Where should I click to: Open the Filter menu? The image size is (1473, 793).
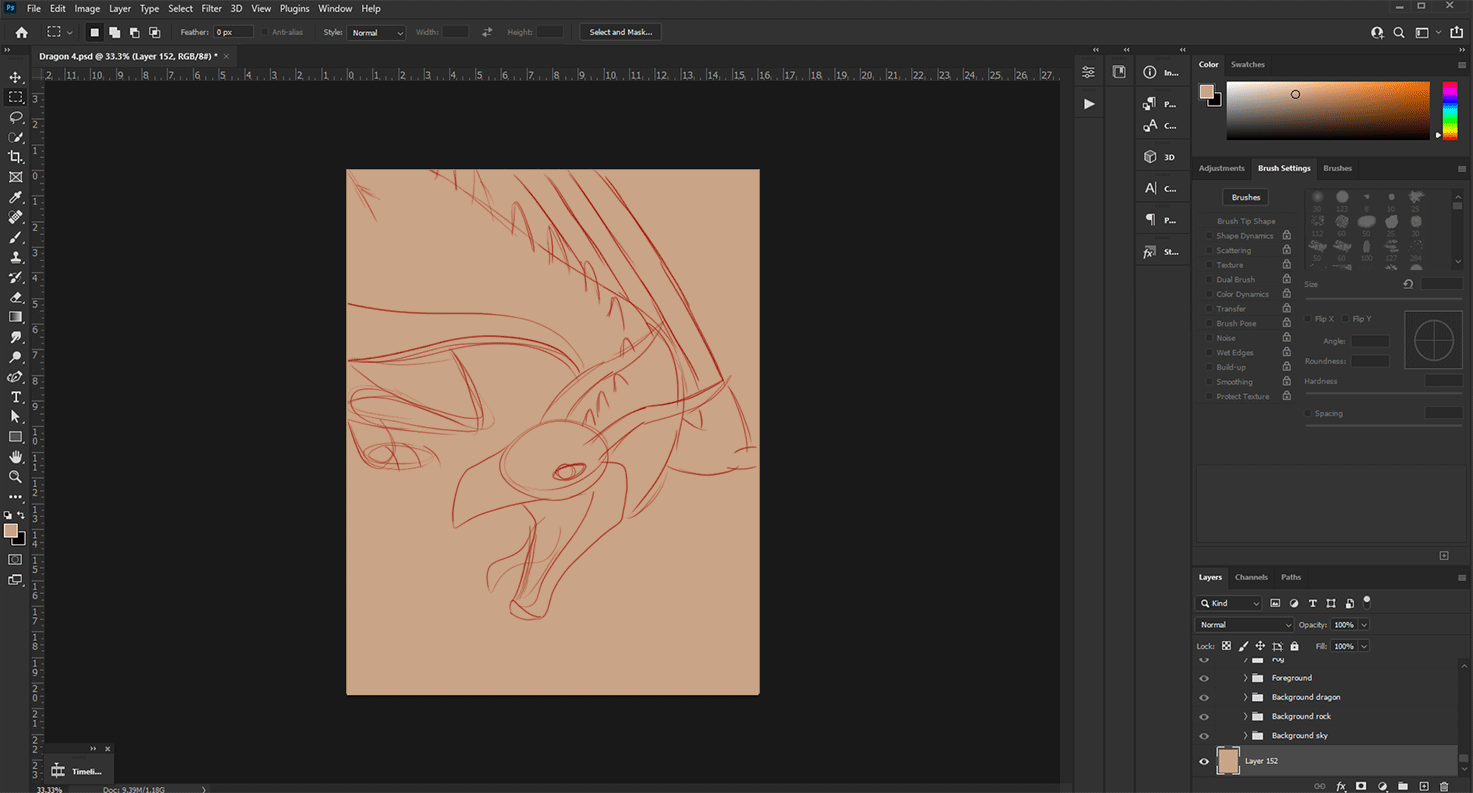pyautogui.click(x=211, y=8)
